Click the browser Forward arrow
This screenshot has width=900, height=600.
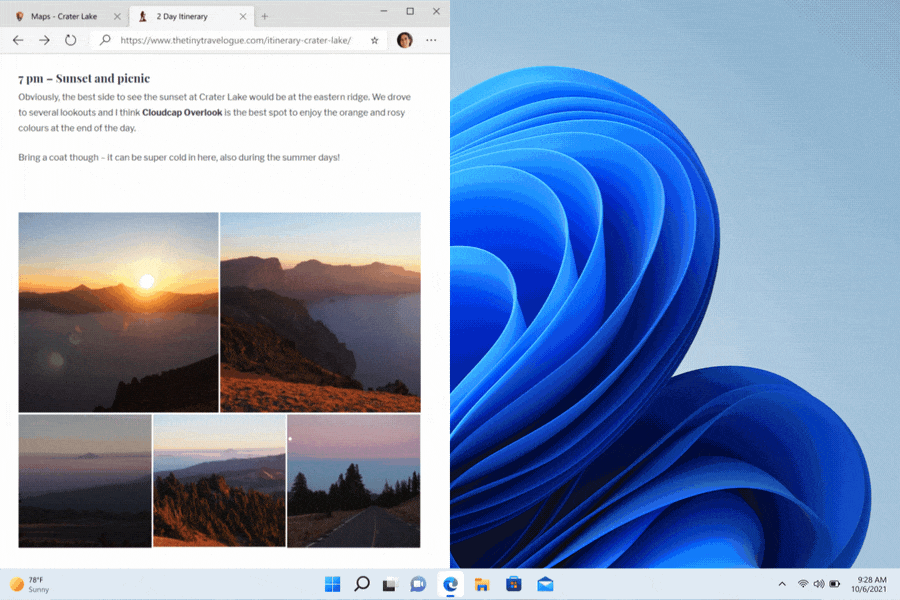click(44, 40)
